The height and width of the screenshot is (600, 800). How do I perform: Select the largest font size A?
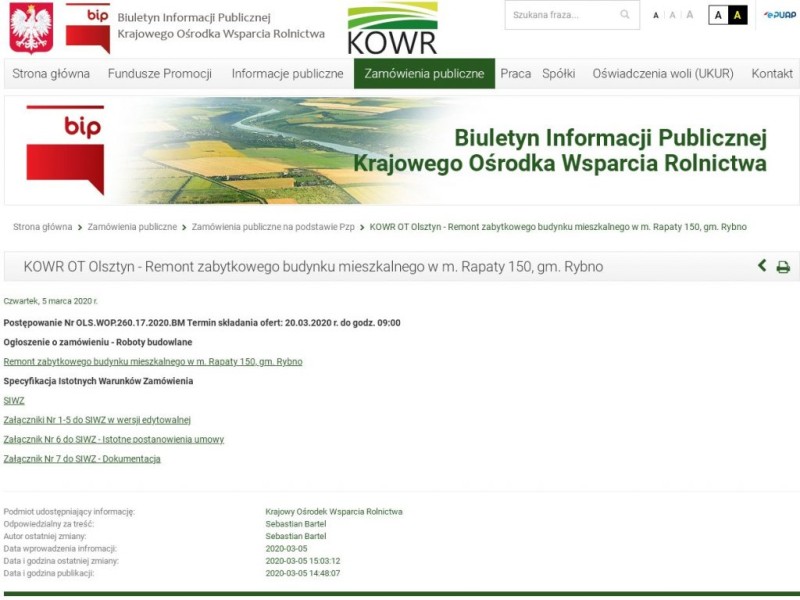(689, 15)
